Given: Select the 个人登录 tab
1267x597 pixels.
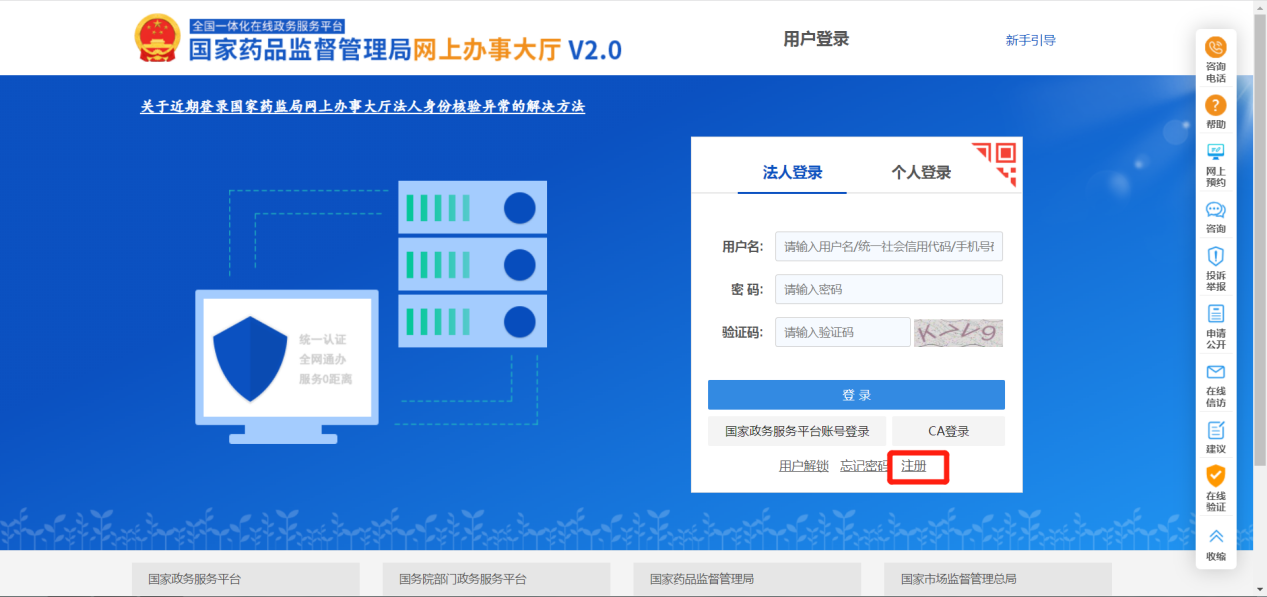Looking at the screenshot, I should (x=921, y=172).
